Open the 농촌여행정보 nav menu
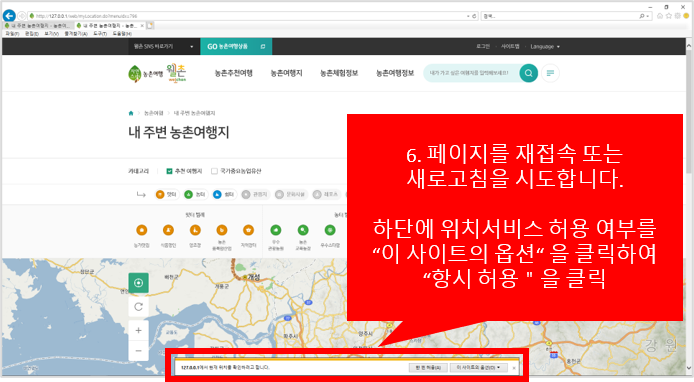 [x=395, y=73]
